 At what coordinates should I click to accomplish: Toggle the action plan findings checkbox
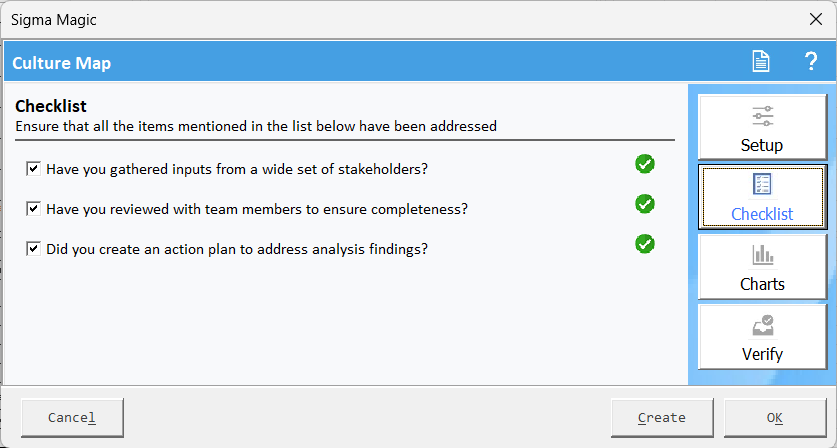(34, 249)
